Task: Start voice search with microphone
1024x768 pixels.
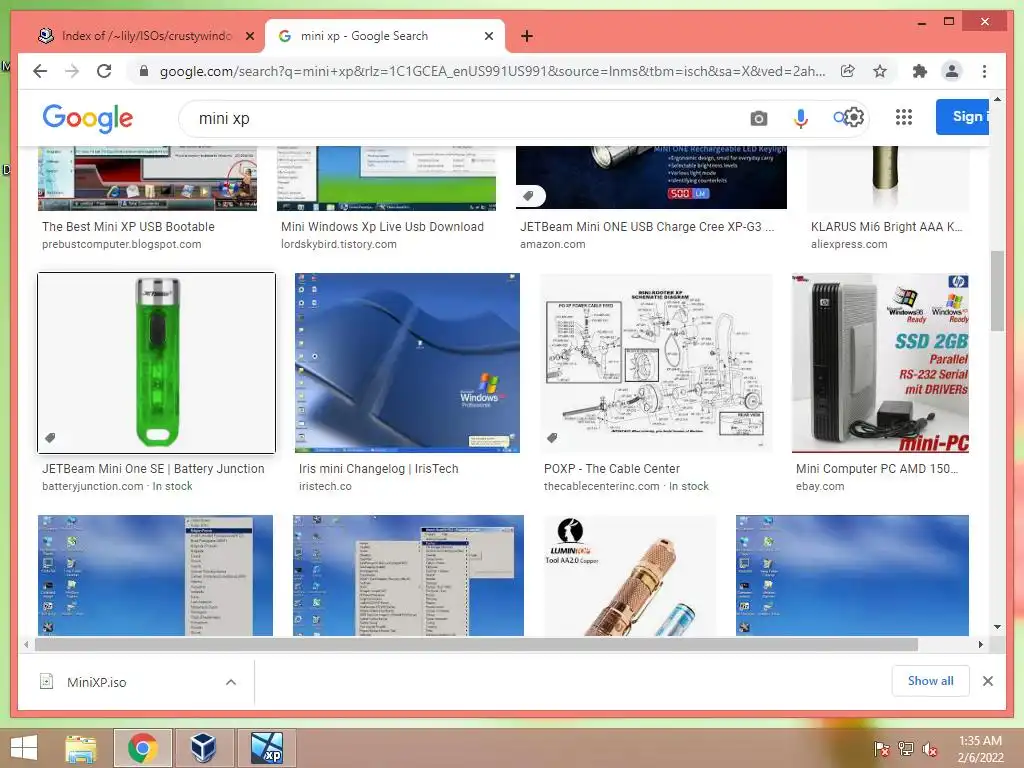Action: [x=801, y=118]
